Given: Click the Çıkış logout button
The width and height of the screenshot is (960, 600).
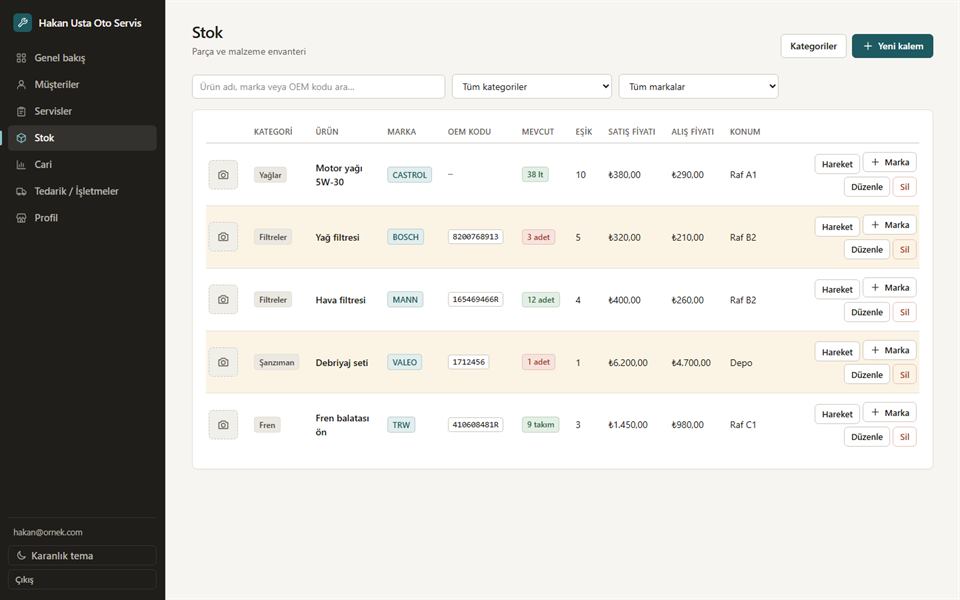Looking at the screenshot, I should tap(82, 580).
